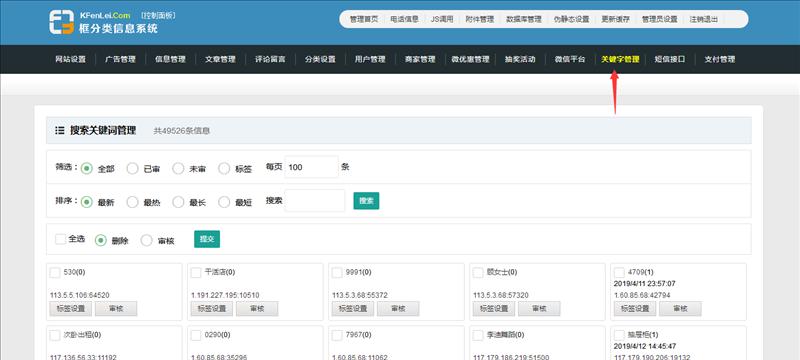Click the 搜索关键词管理 heading
The image size is (800, 360).
pos(103,131)
